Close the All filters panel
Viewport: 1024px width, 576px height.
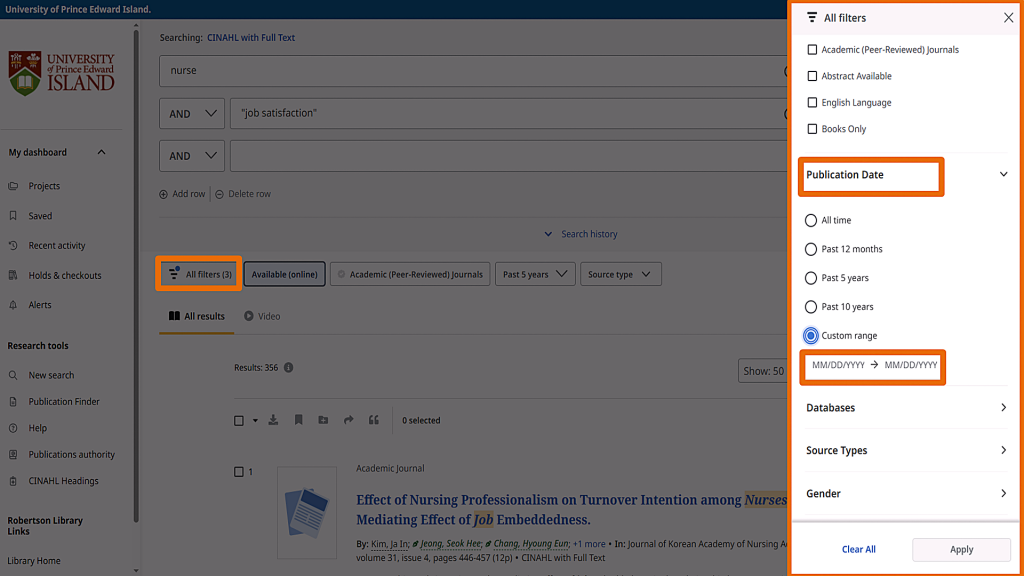click(x=1008, y=18)
